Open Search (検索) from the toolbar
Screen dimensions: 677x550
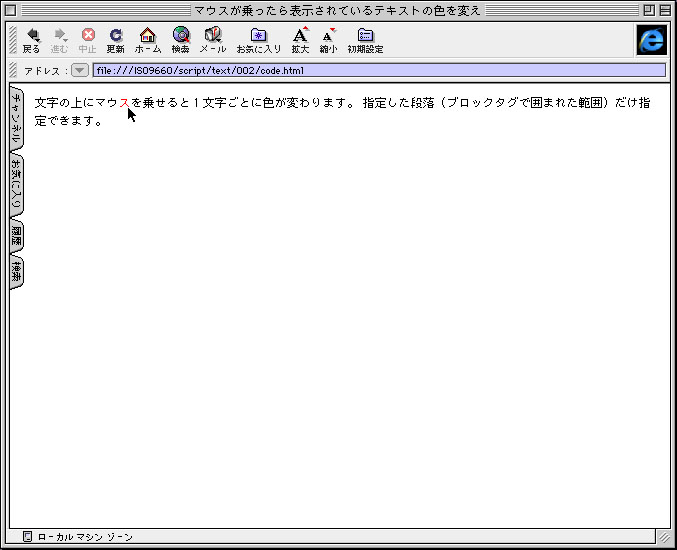[180, 39]
